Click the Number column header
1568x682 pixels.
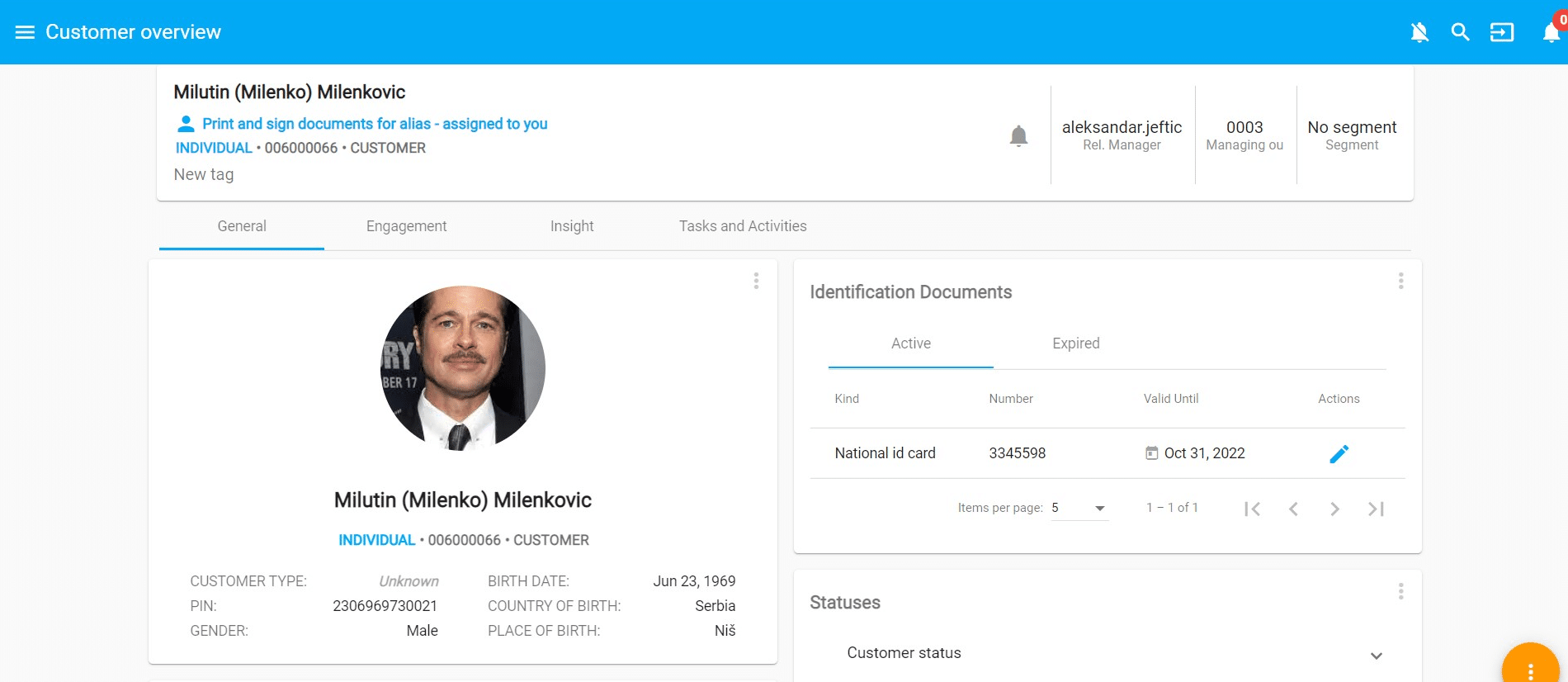pos(1011,399)
